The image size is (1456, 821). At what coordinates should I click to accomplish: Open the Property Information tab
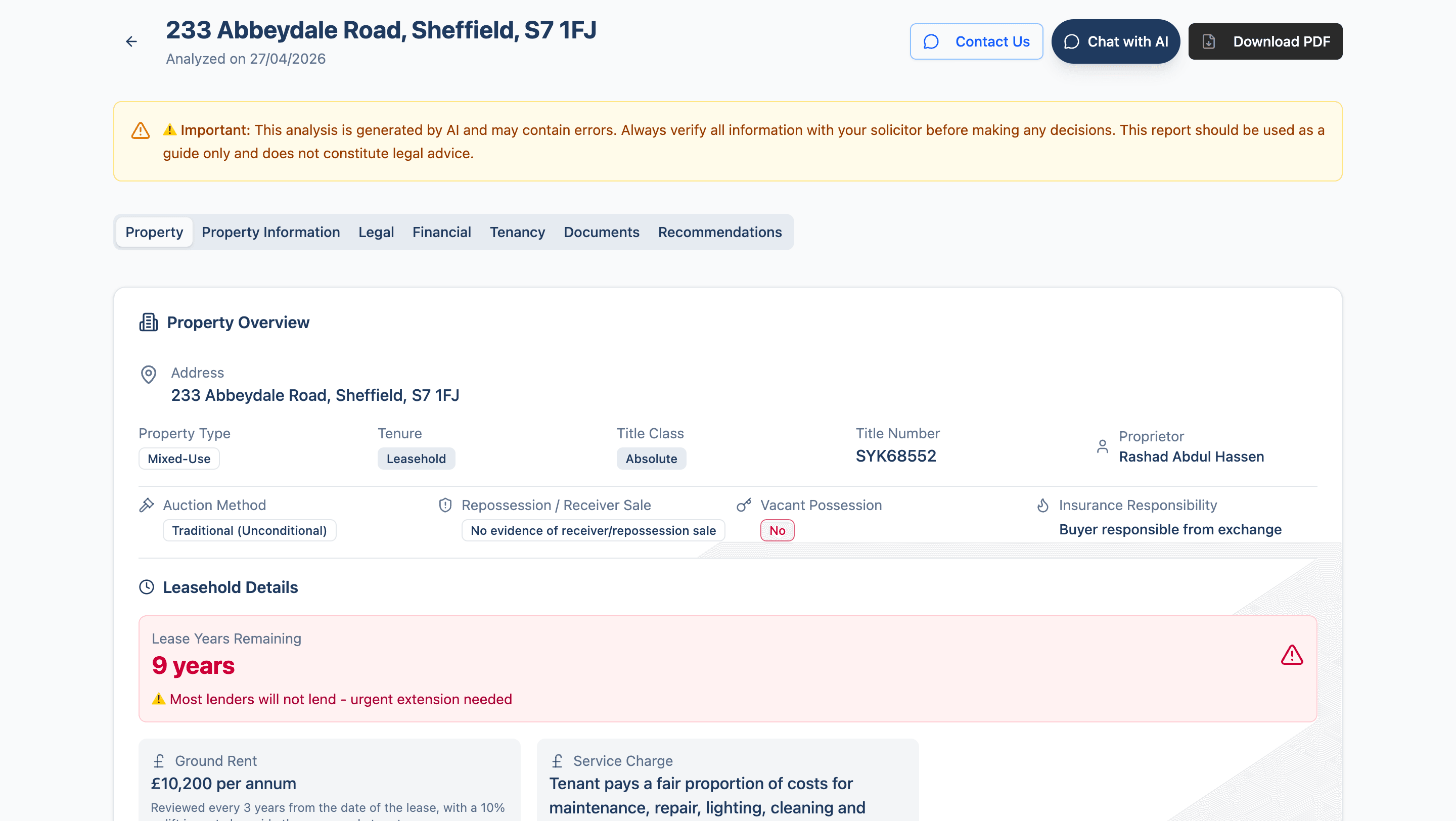pos(271,232)
